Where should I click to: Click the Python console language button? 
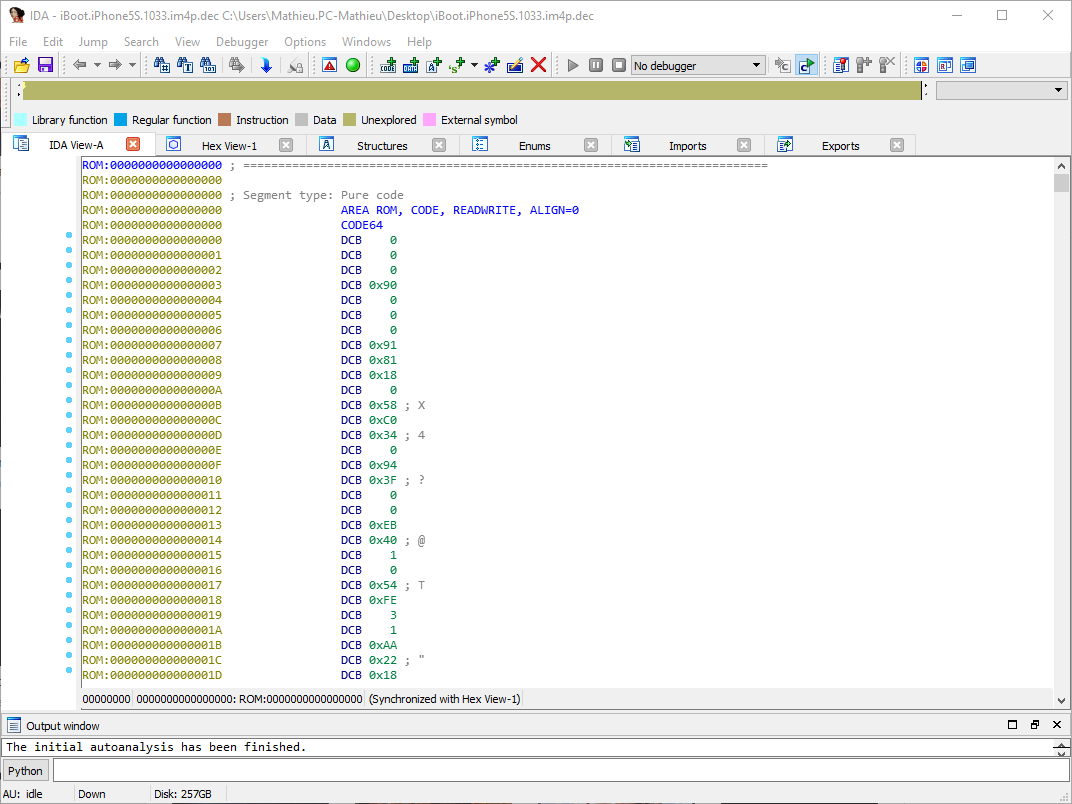(x=26, y=771)
